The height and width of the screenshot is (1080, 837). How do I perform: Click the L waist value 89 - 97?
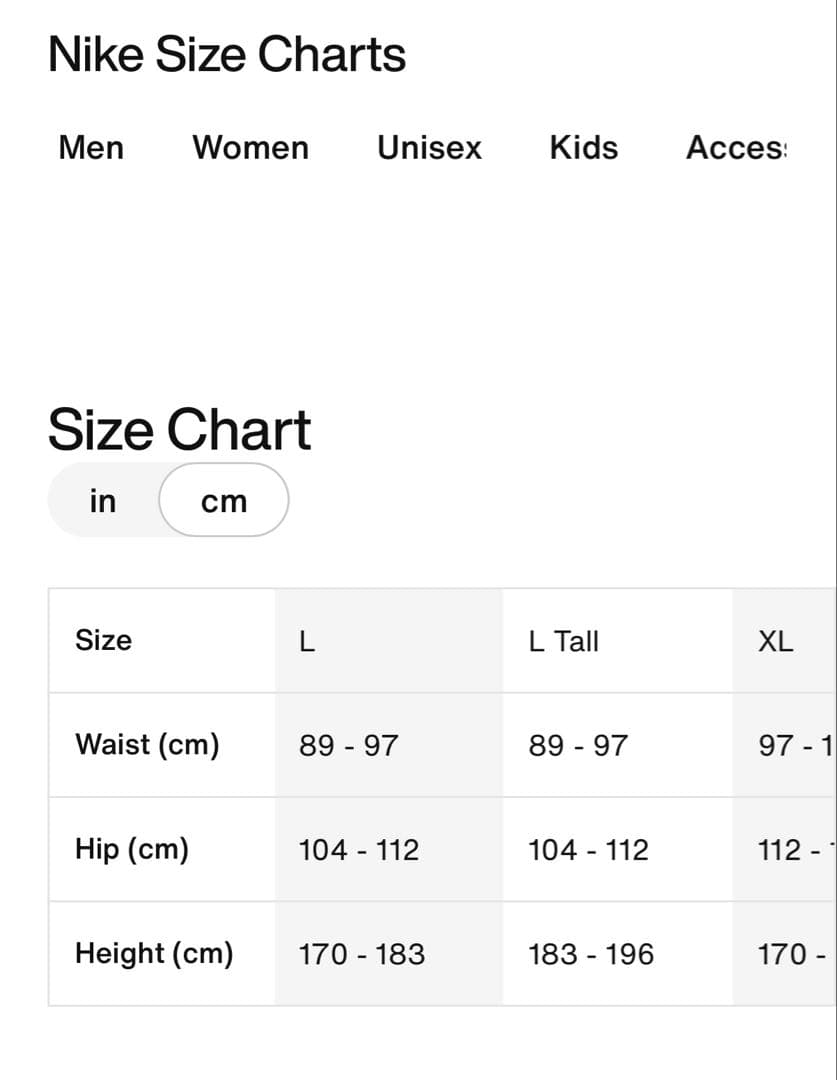348,746
